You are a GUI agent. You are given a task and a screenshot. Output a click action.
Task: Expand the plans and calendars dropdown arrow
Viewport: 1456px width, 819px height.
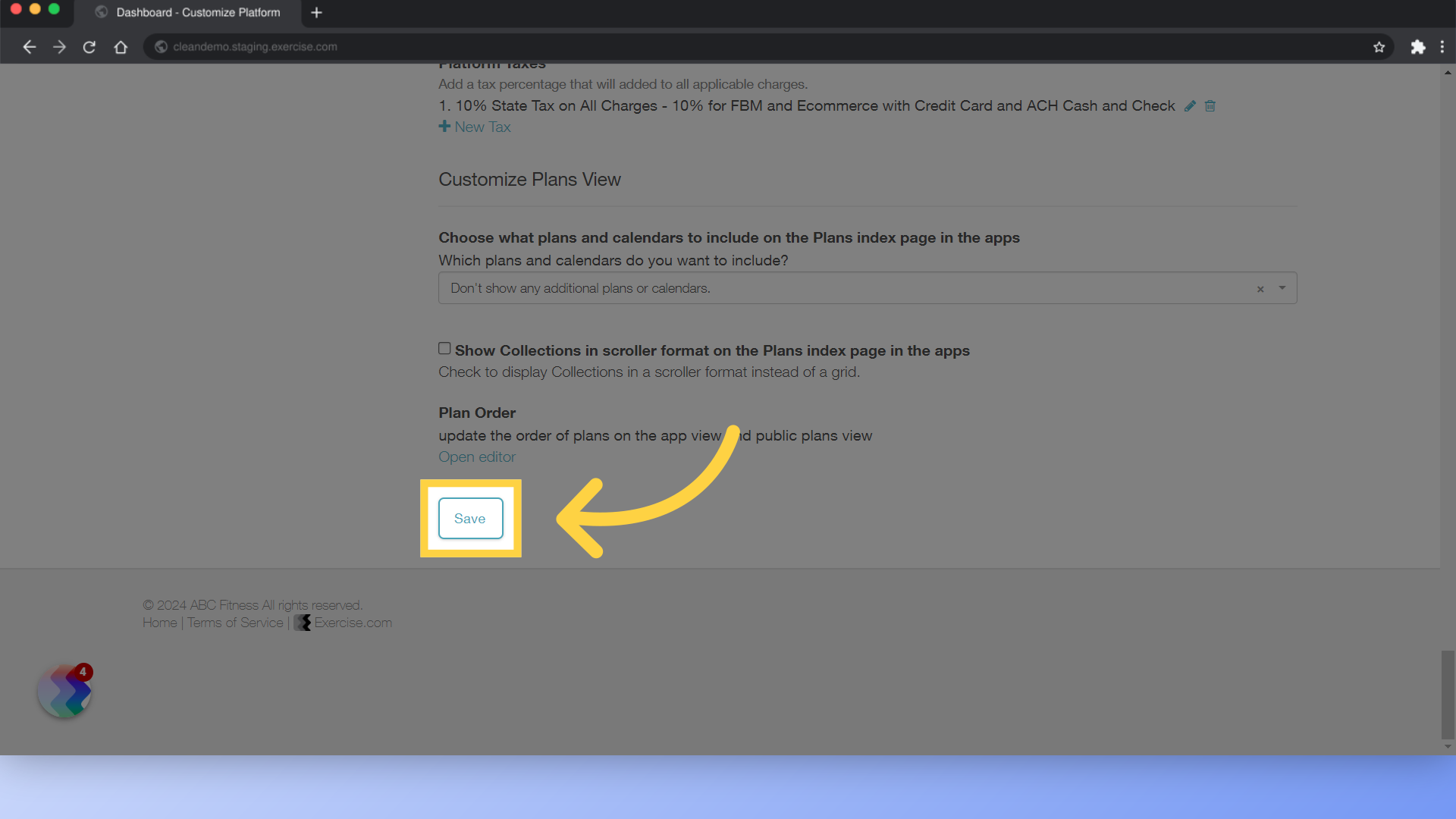click(1282, 288)
